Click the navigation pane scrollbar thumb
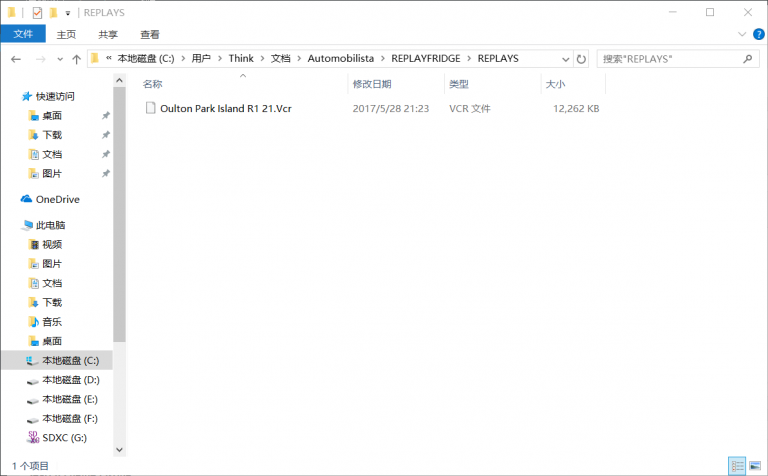768x476 pixels. click(119, 214)
